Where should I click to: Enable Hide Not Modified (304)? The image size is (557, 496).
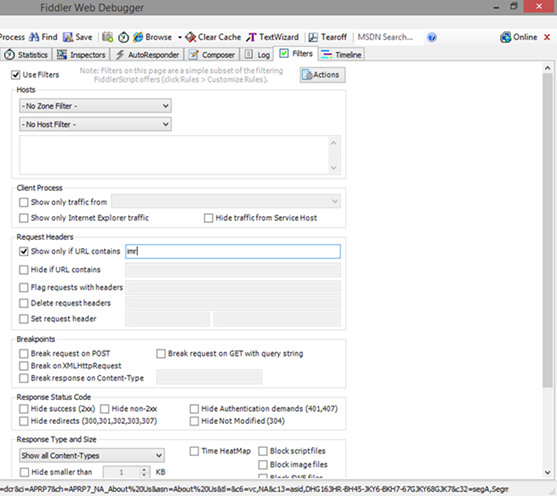click(x=194, y=421)
